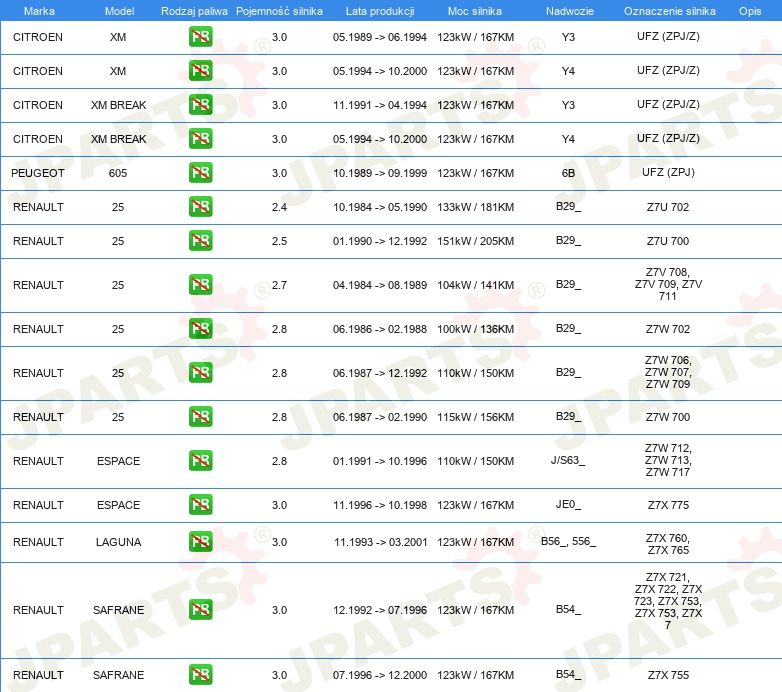
Task: Click petrol icon in XM BREAK 11.1991 row
Action: [200, 105]
